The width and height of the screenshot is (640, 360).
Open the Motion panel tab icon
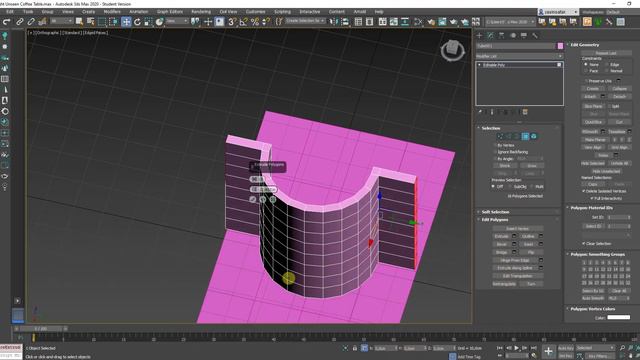(513, 36)
